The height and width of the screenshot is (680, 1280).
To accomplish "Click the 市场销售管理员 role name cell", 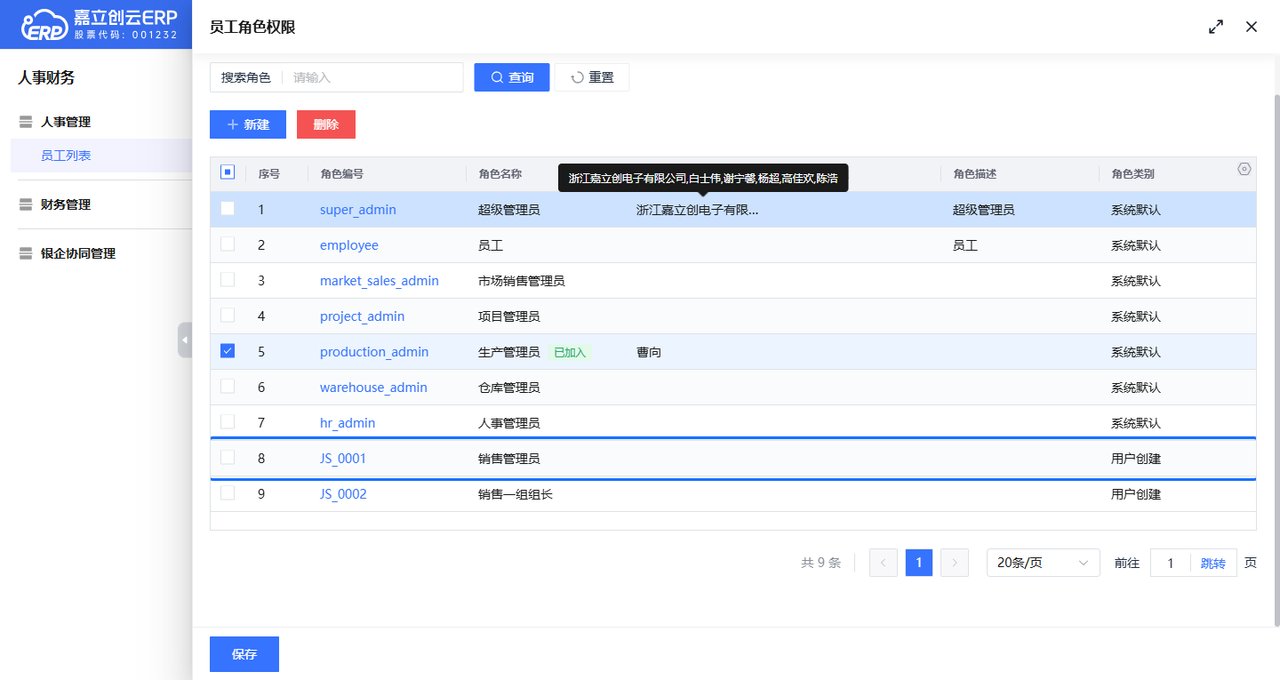I will point(522,281).
